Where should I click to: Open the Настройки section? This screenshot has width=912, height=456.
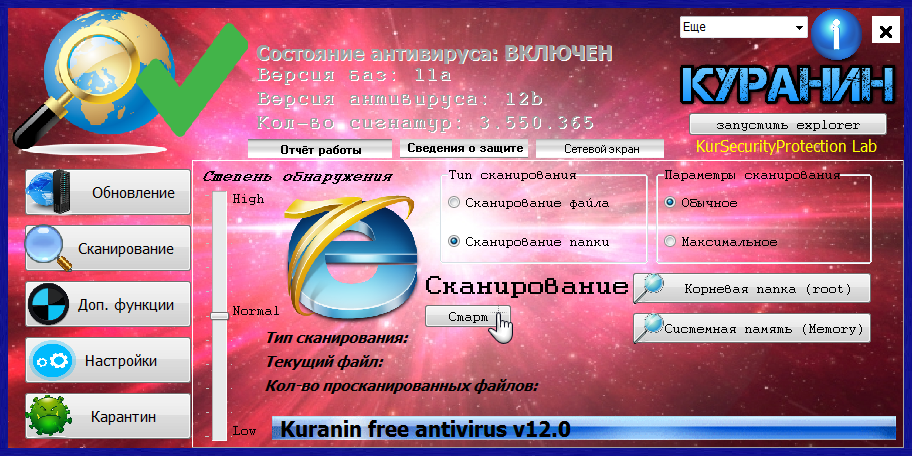coord(108,361)
